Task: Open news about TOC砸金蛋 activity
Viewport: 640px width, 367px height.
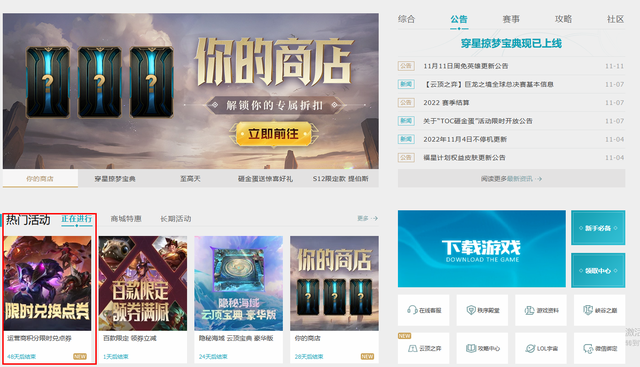Action: click(x=478, y=121)
